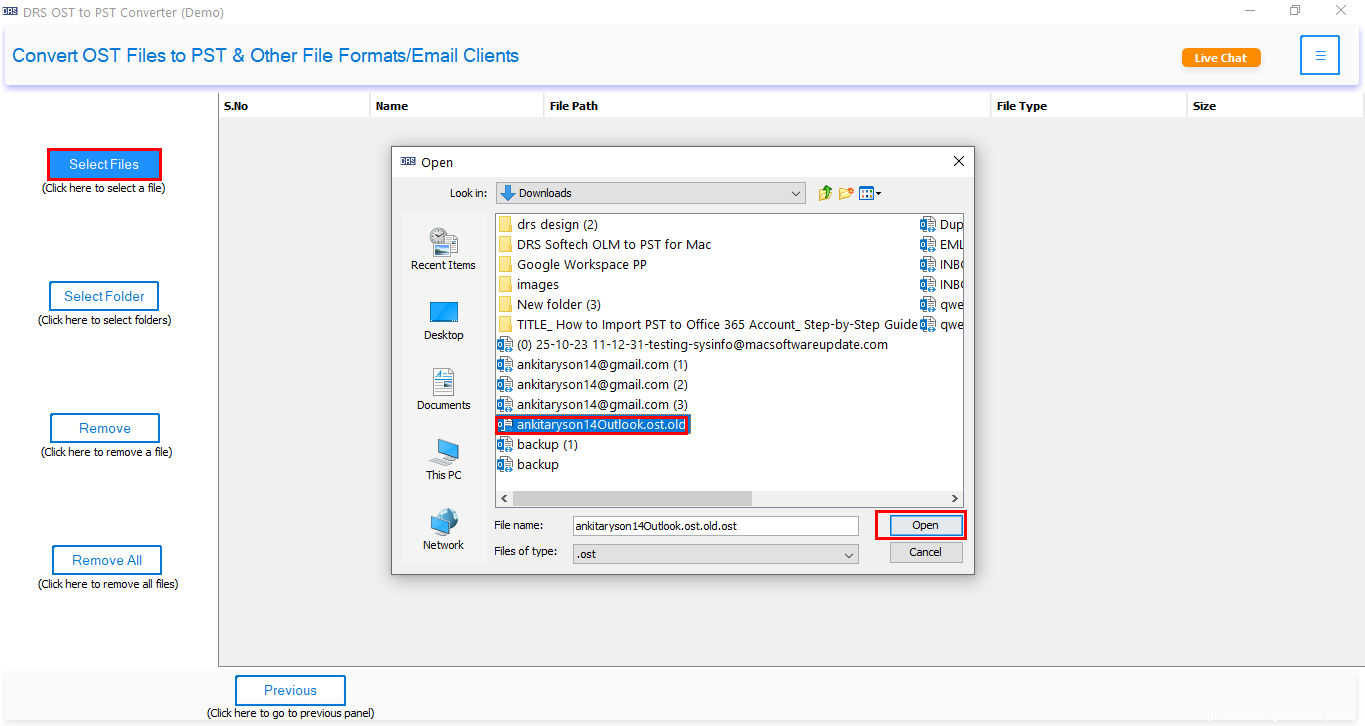Click the Live Chat button
Screen dimensions: 1365x726
(1221, 57)
